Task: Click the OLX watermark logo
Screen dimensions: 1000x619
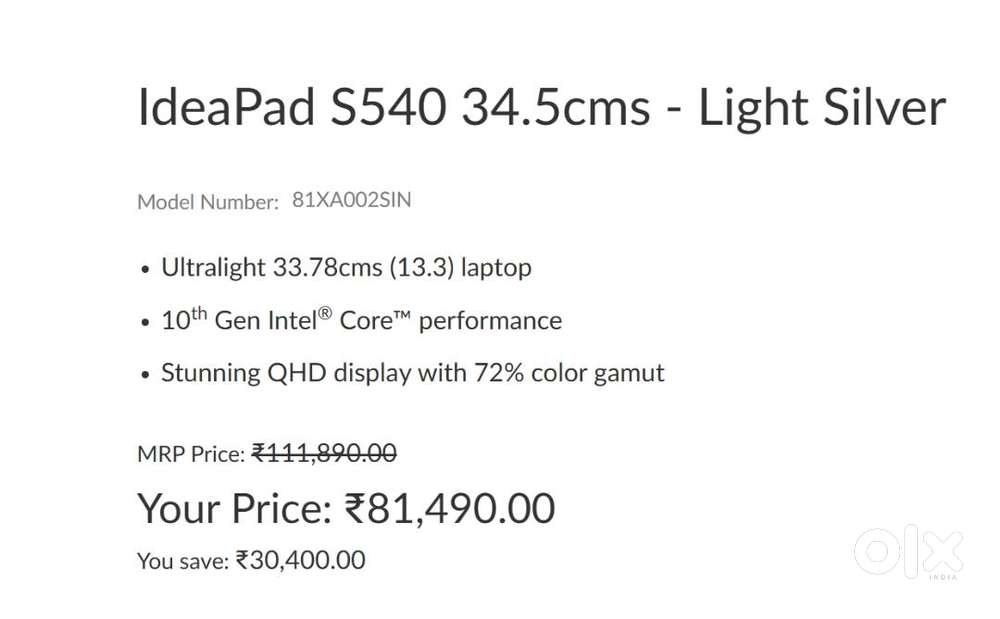Action: pos(908,550)
